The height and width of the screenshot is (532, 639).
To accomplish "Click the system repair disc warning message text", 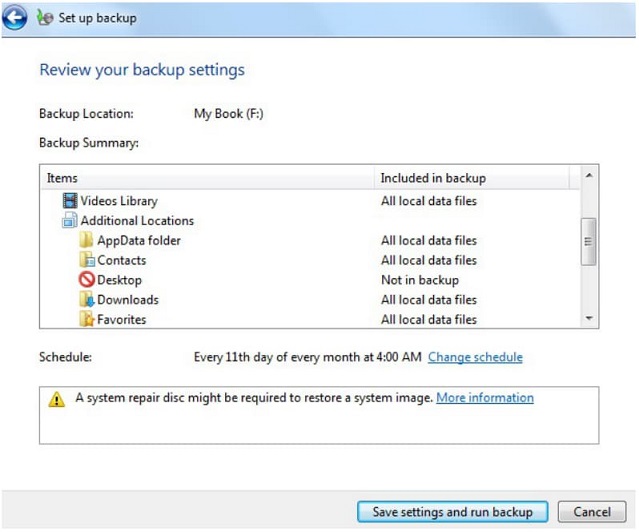I will (x=254, y=398).
